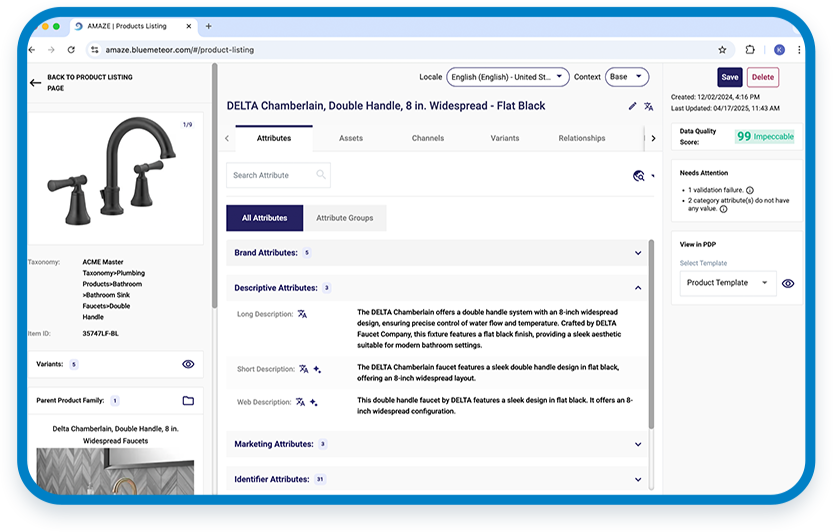
Task: Click the left panel vertical scrollbar
Action: point(215,186)
